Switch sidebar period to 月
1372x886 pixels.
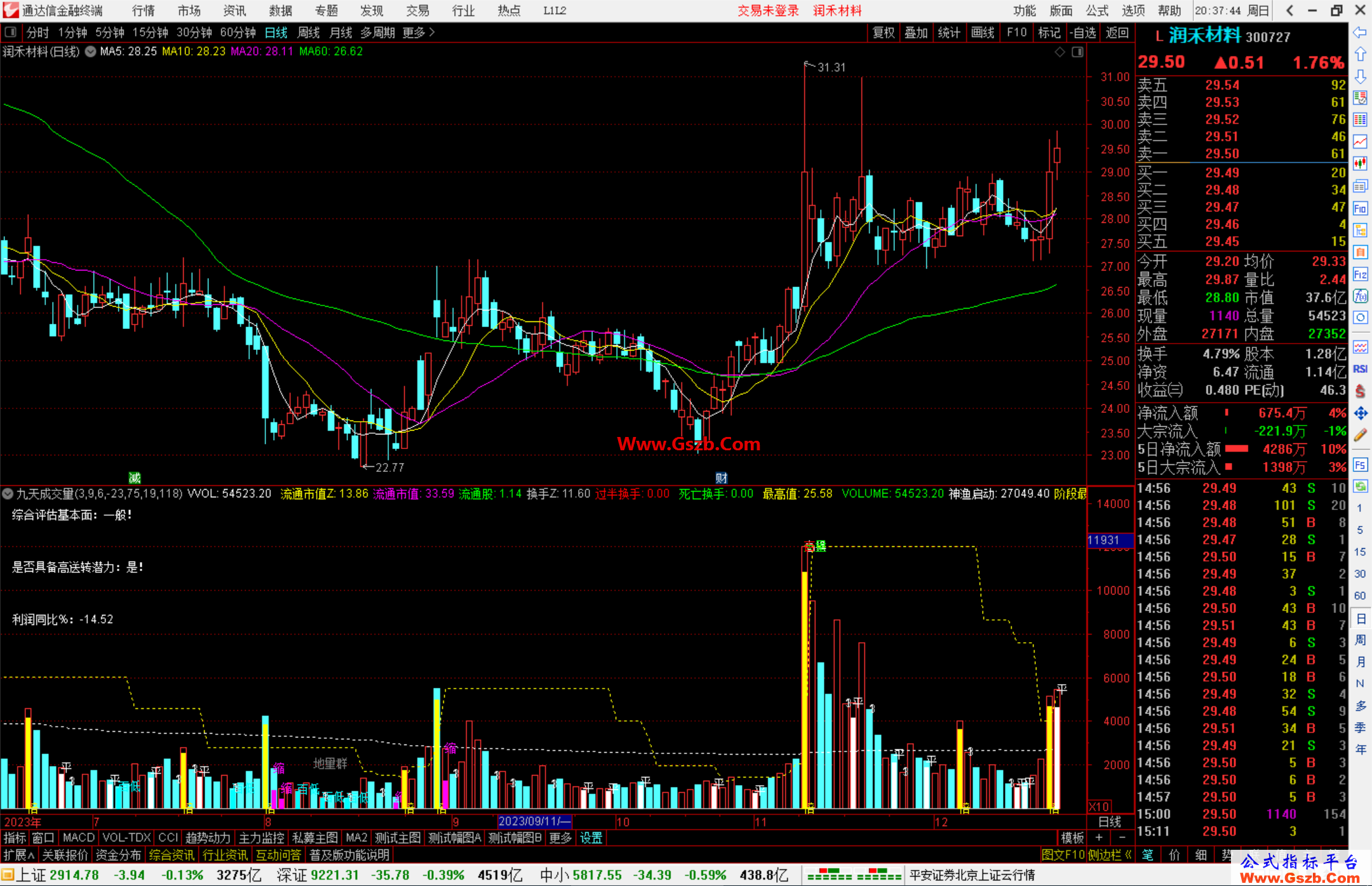1360,662
